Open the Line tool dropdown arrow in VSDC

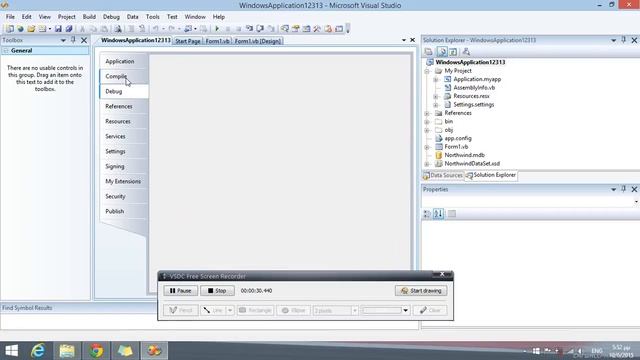[230, 310]
